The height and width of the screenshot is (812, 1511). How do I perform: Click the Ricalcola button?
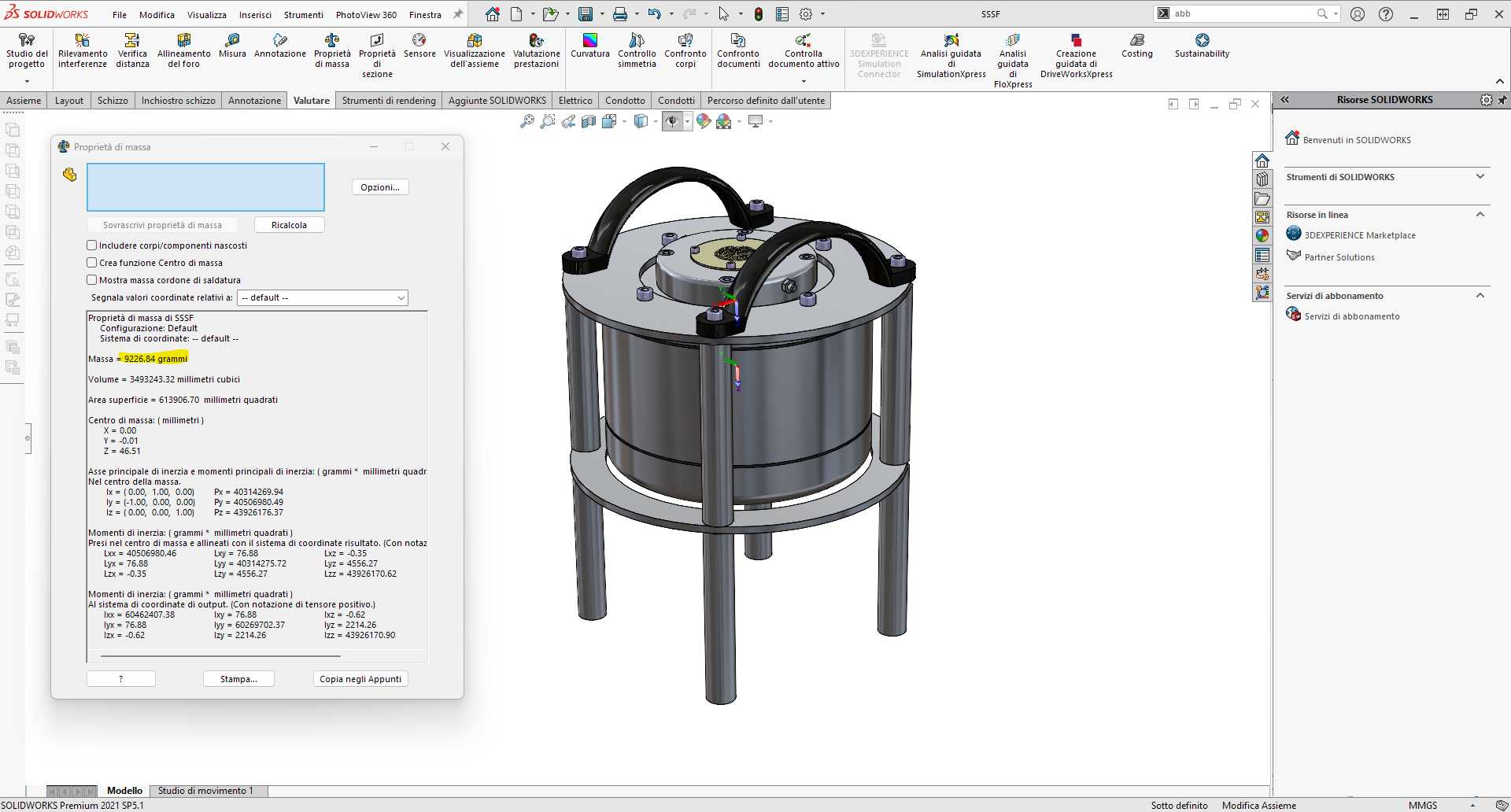tap(289, 225)
